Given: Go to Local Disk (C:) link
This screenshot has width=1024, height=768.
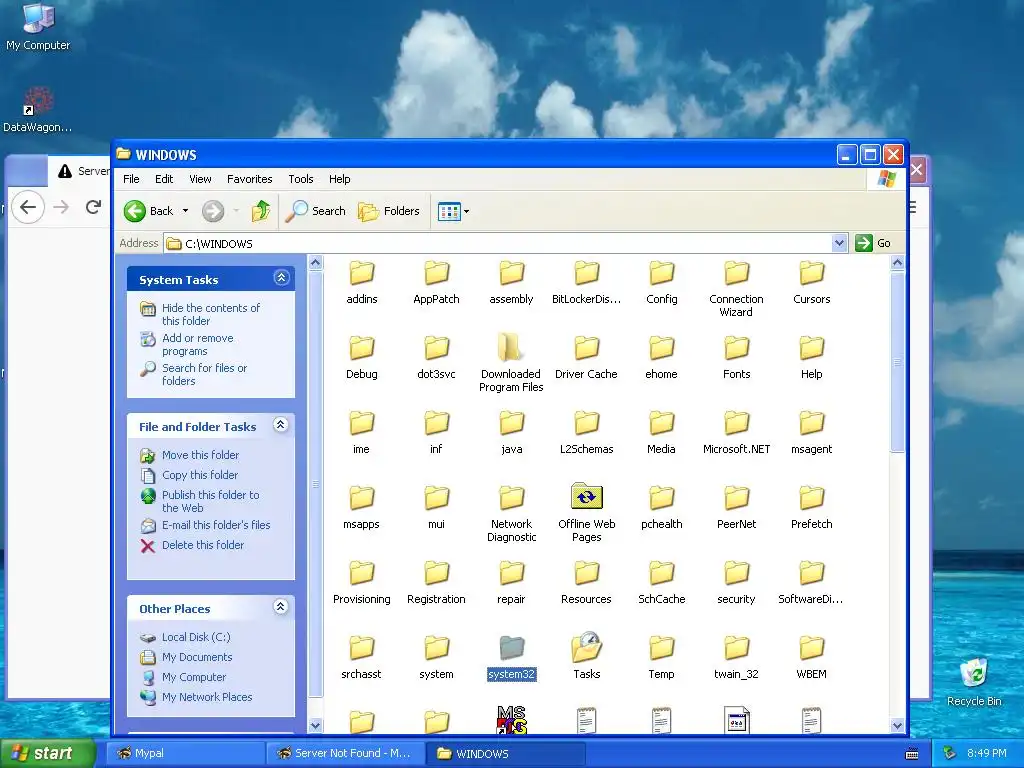Looking at the screenshot, I should coord(196,637).
